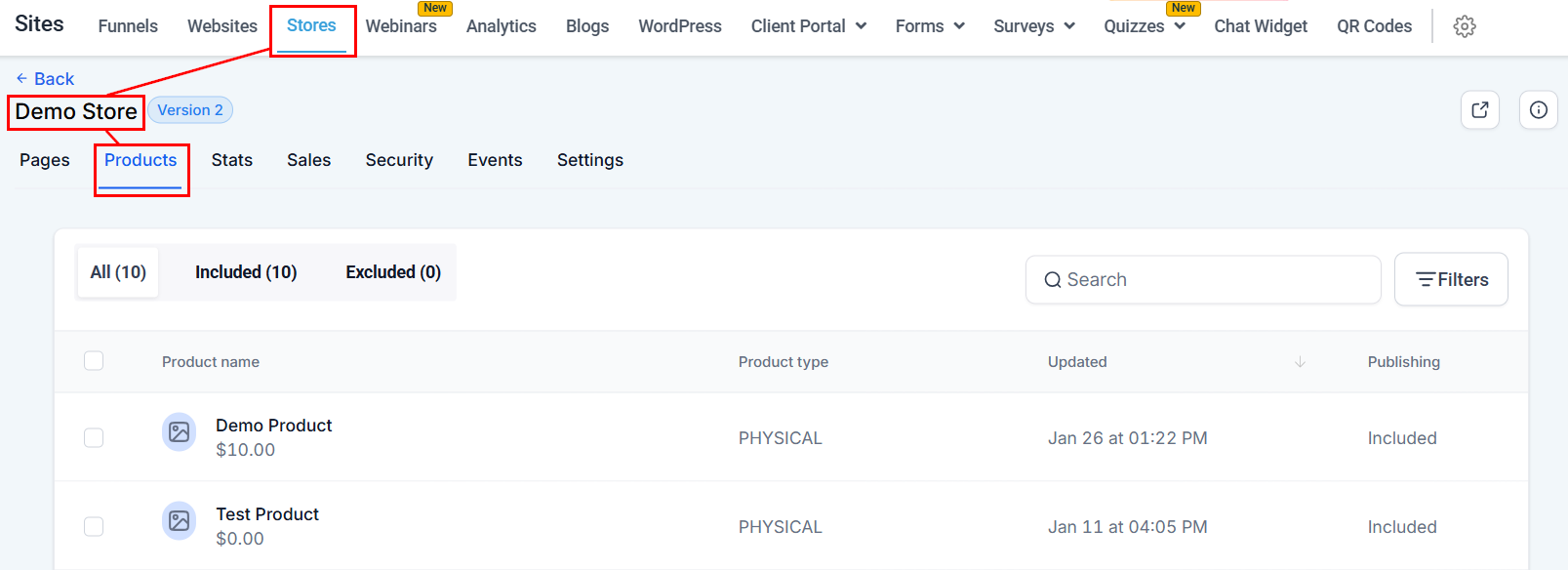Show All (10) products filter
1568x570 pixels.
(x=118, y=272)
